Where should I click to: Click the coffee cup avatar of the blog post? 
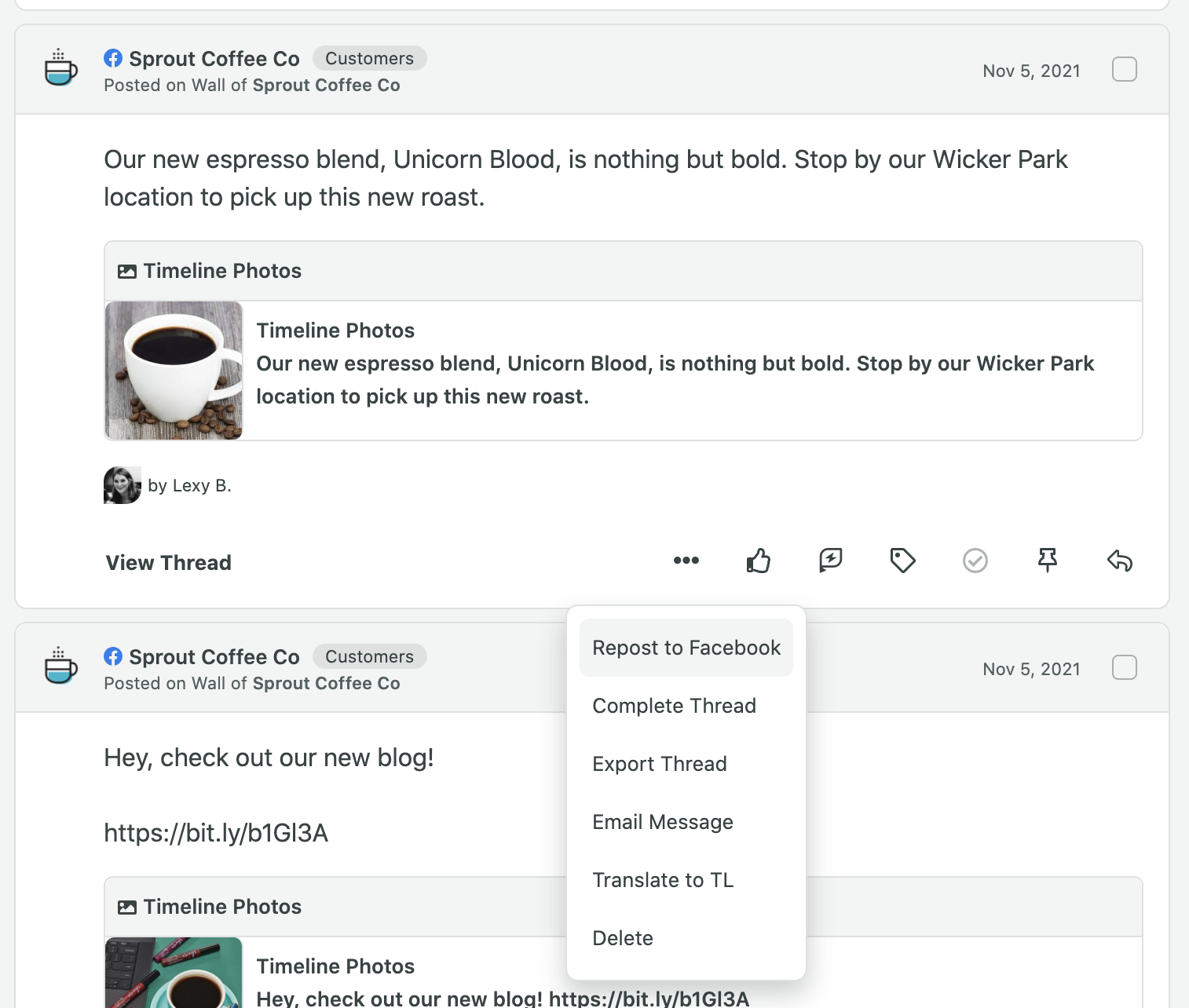(x=60, y=666)
